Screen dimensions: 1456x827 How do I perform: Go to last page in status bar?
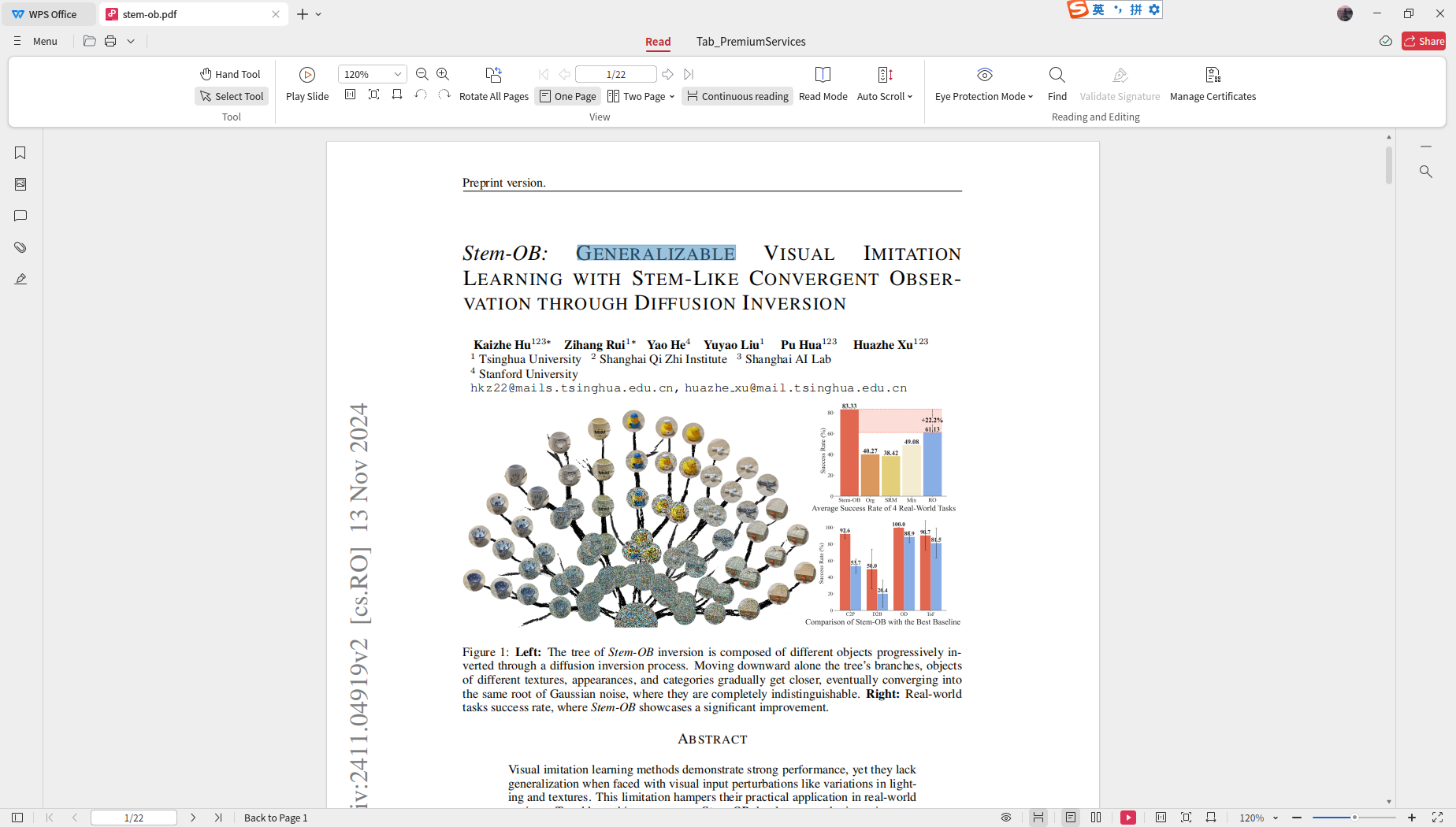point(218,818)
